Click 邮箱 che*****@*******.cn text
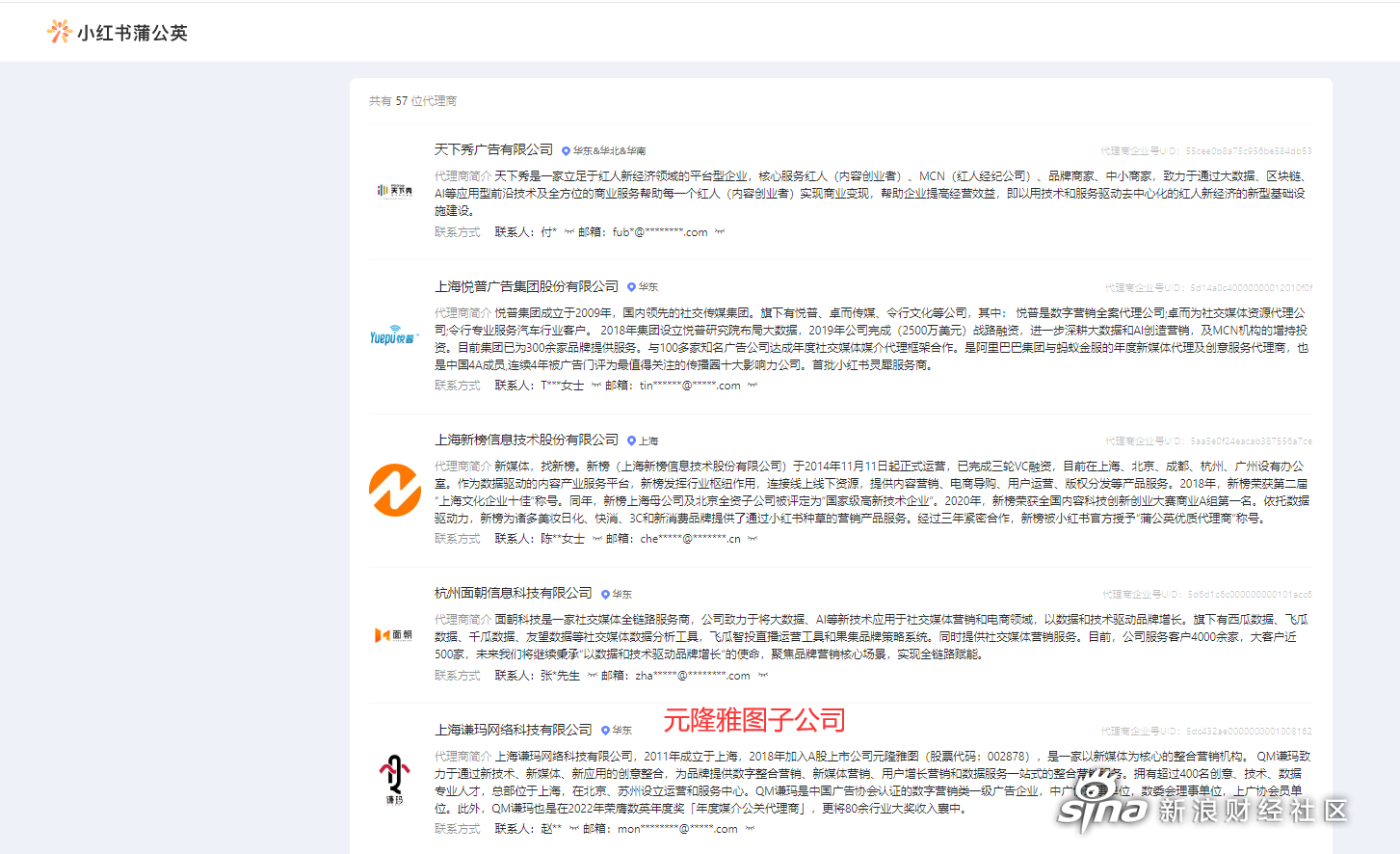 [x=674, y=539]
